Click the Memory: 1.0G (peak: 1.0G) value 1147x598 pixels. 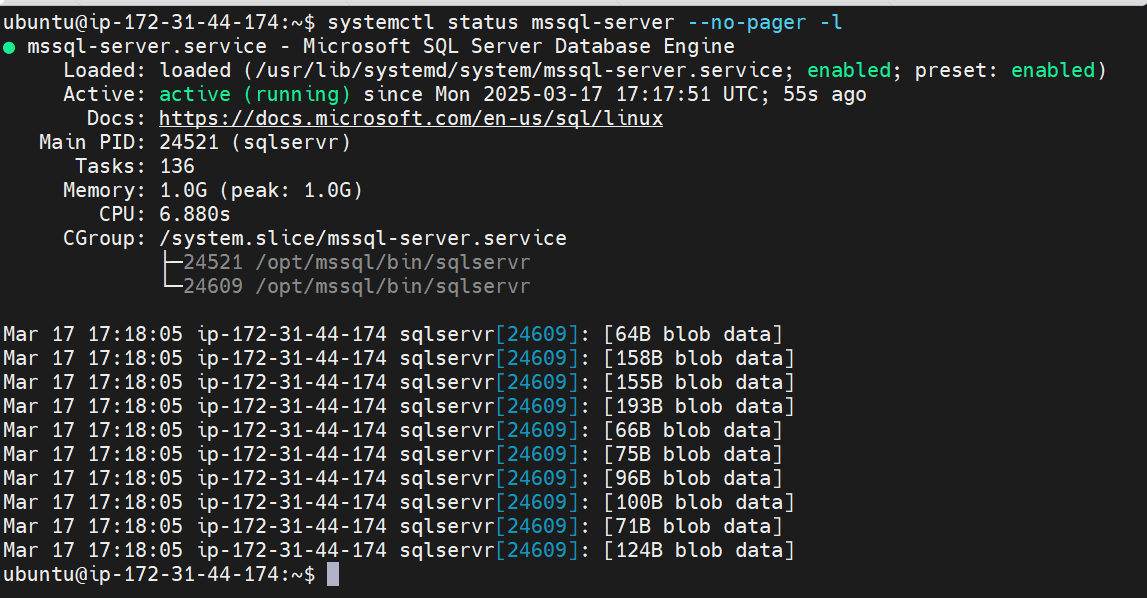click(261, 190)
